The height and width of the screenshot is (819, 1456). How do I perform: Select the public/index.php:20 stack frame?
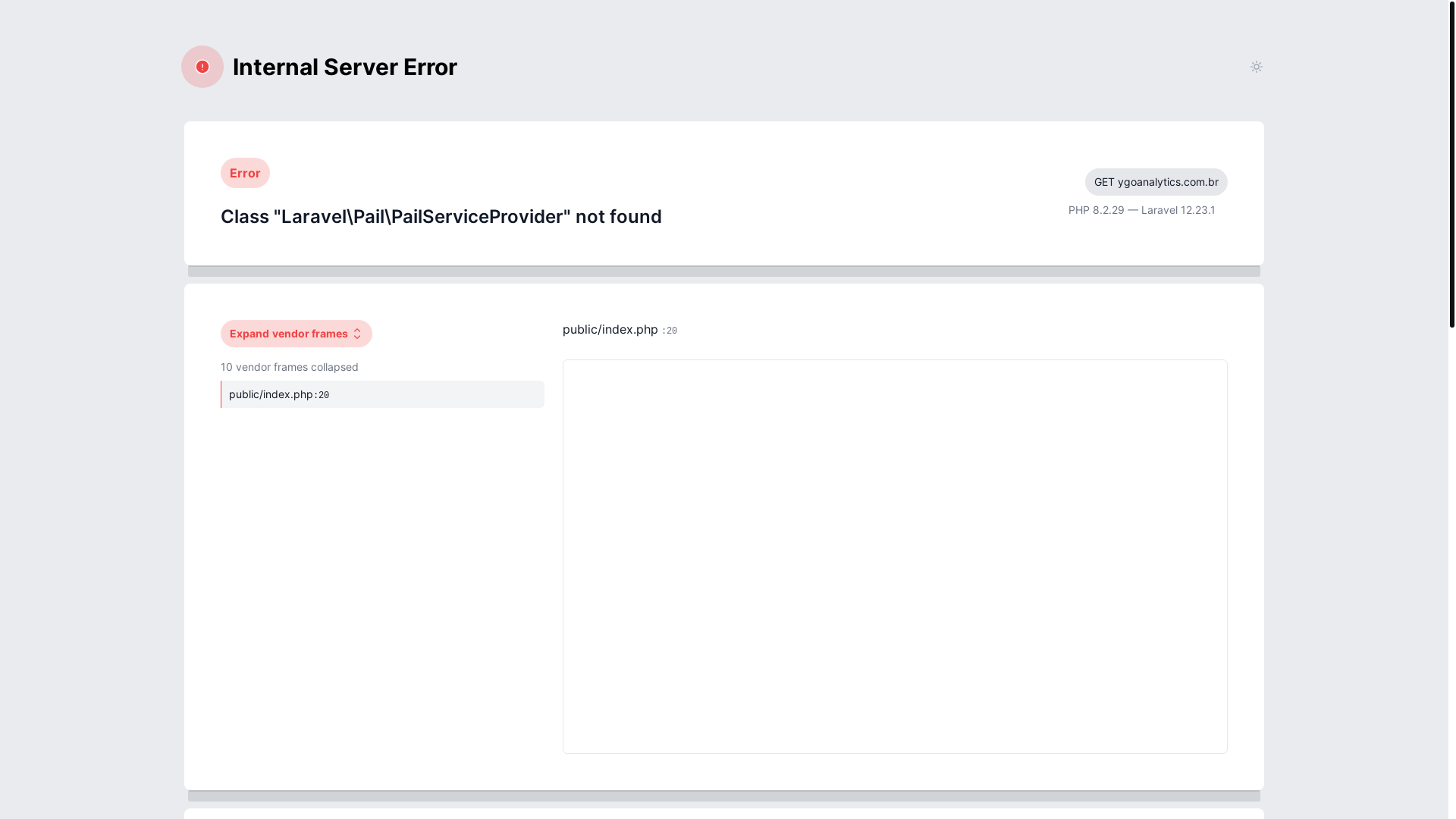(x=382, y=394)
